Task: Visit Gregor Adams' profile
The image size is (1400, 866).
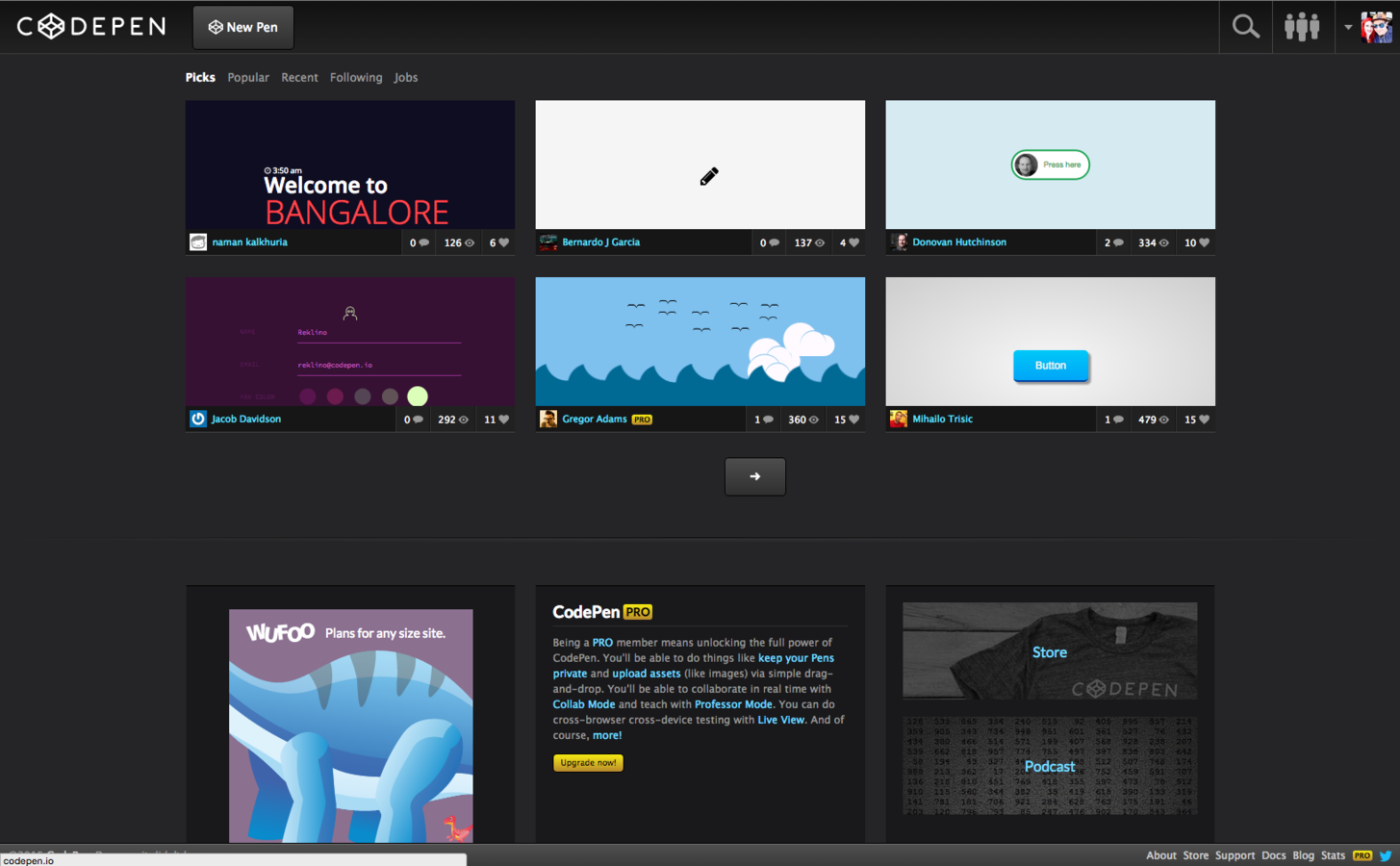Action: pos(595,420)
